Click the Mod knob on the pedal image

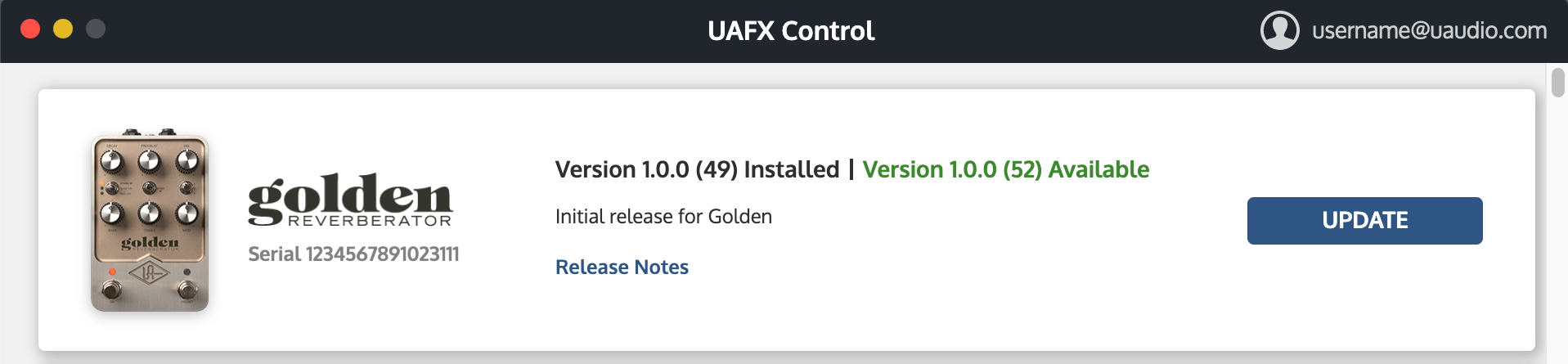coord(187,213)
